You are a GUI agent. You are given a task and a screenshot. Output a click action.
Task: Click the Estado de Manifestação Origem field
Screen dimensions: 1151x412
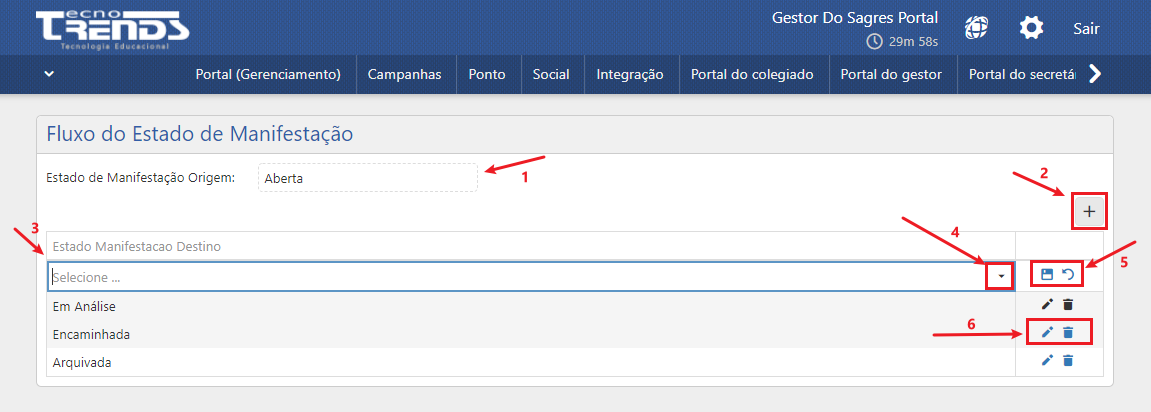coord(367,179)
